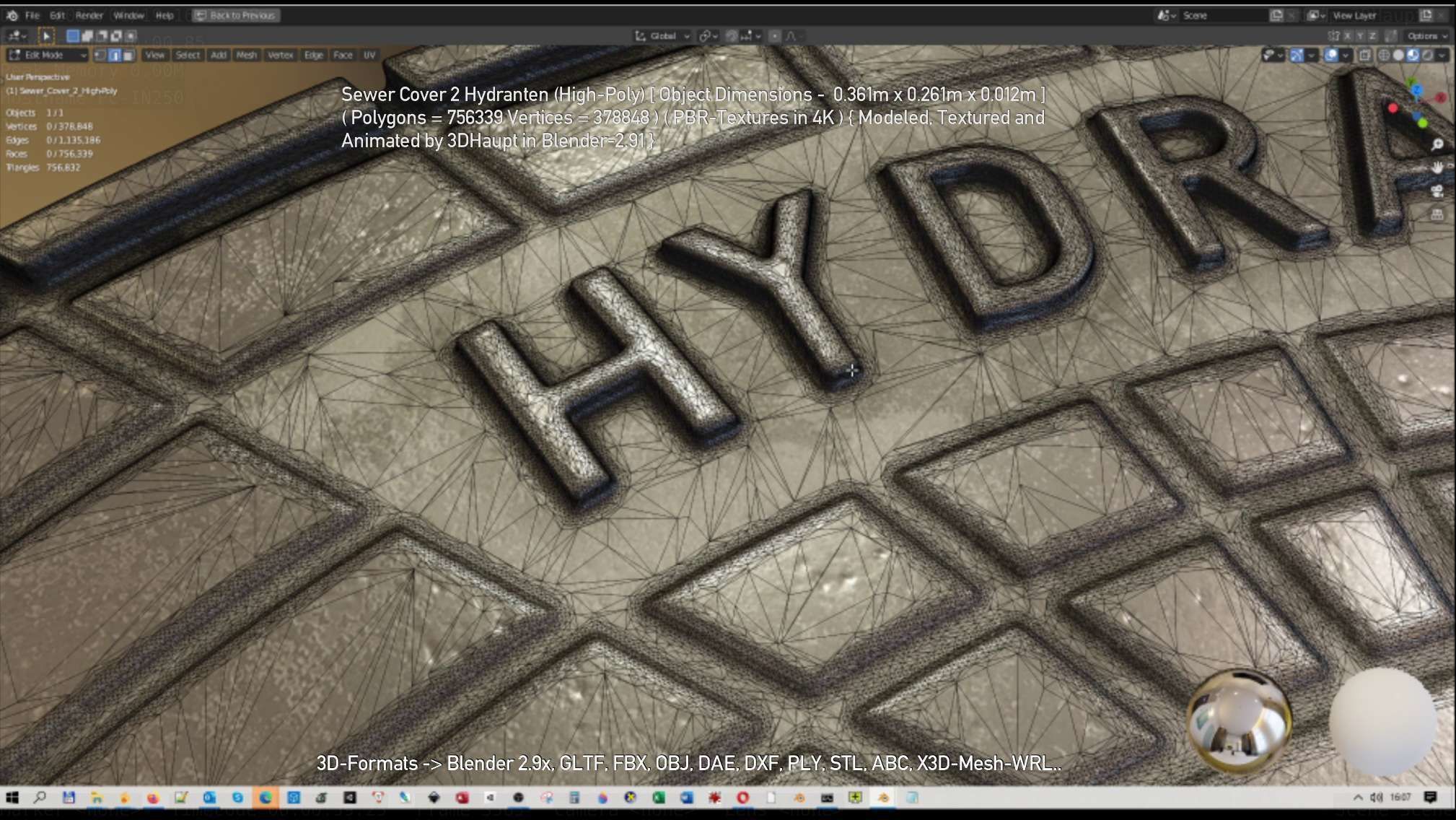Open the Mesh menu
Screen dimensions: 1456x820
(247, 55)
